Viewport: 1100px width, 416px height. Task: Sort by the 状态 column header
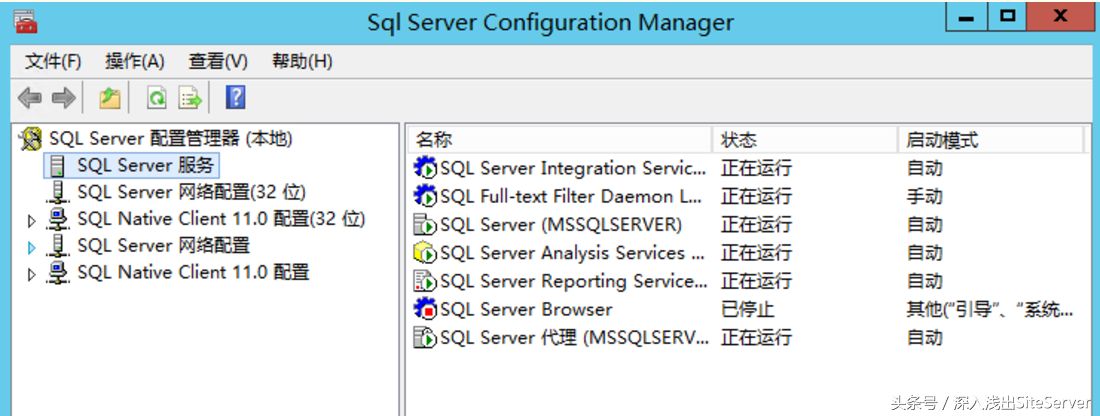[x=805, y=140]
